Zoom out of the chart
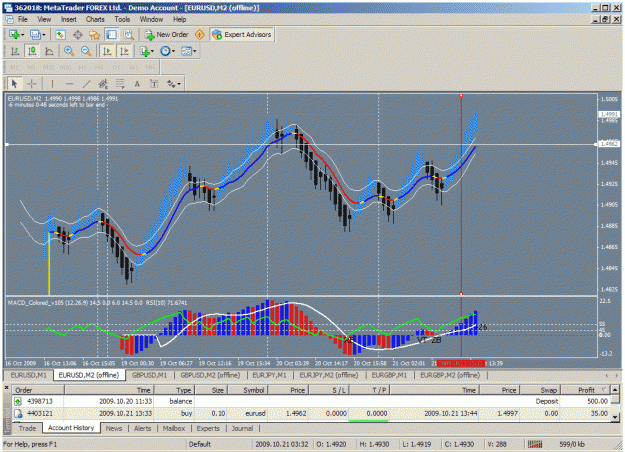Image resolution: width=625 pixels, height=452 pixels. [86, 51]
